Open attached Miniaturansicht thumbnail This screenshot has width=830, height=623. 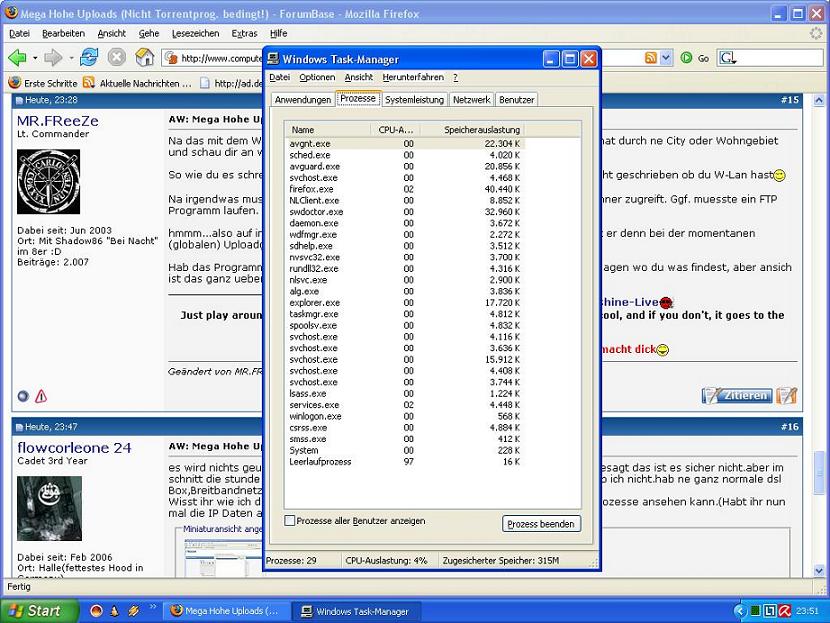[x=222, y=558]
